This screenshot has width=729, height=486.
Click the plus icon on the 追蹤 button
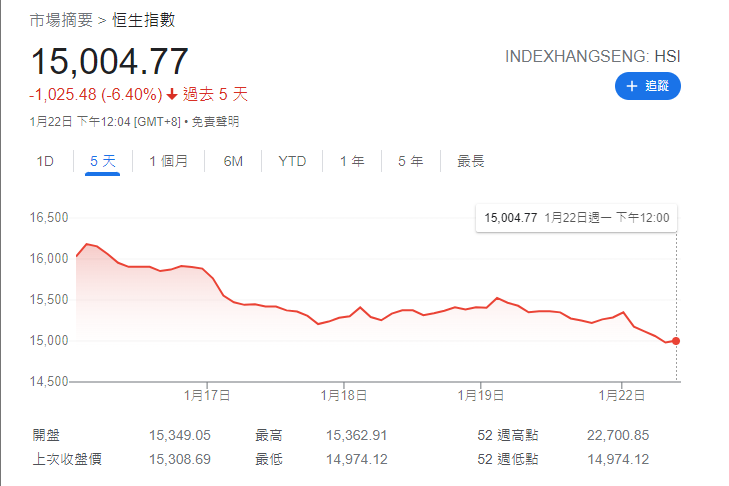pyautogui.click(x=632, y=87)
